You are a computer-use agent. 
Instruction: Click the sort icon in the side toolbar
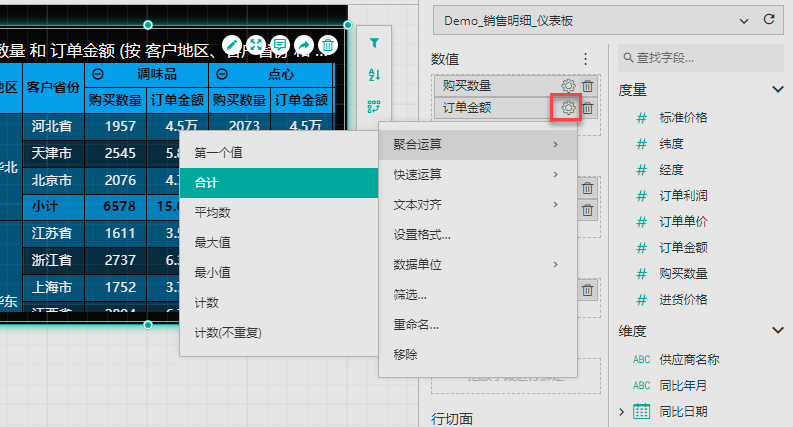(375, 75)
